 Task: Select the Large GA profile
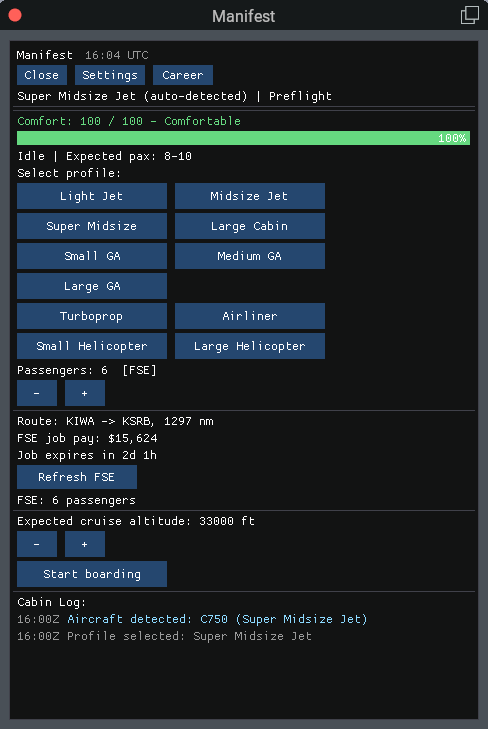92,286
